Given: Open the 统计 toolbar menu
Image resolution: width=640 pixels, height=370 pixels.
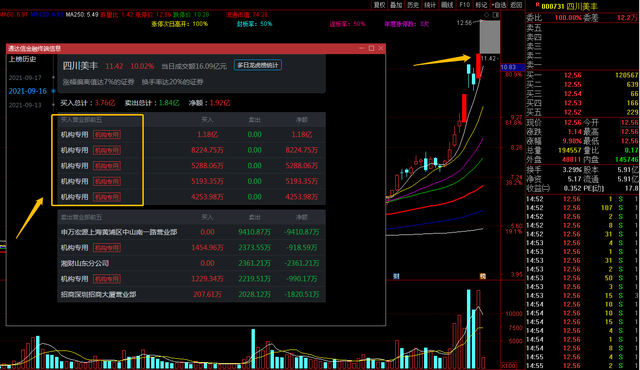Looking at the screenshot, I should 430,5.
